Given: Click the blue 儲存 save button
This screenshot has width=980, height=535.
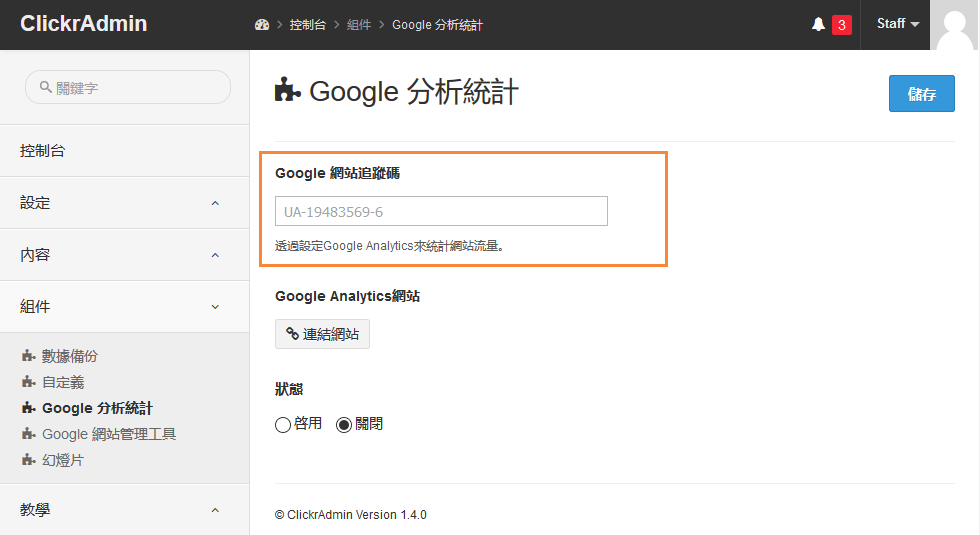Looking at the screenshot, I should [922, 94].
